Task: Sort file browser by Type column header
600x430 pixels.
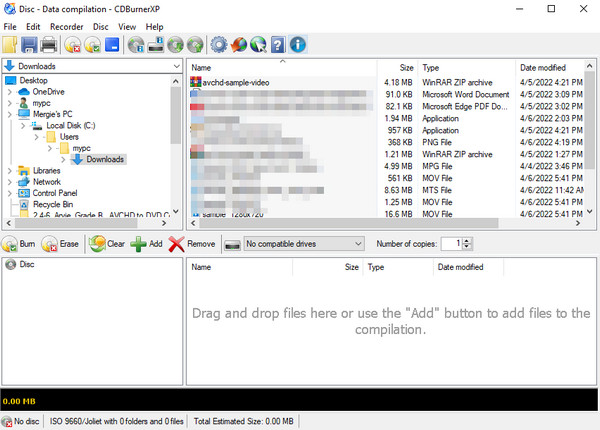Action: pyautogui.click(x=466, y=68)
